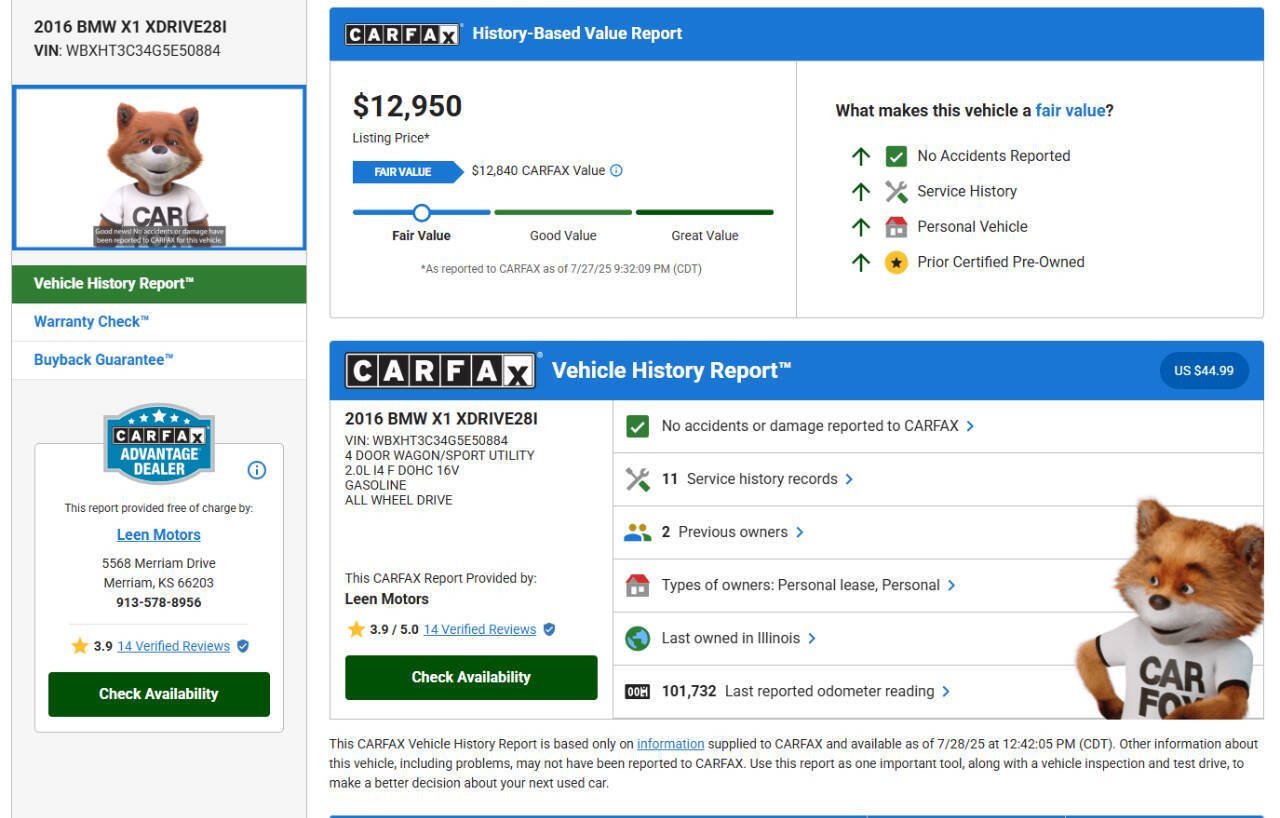
Task: Click the value slider handle at Fair Value
Action: [x=422, y=212]
